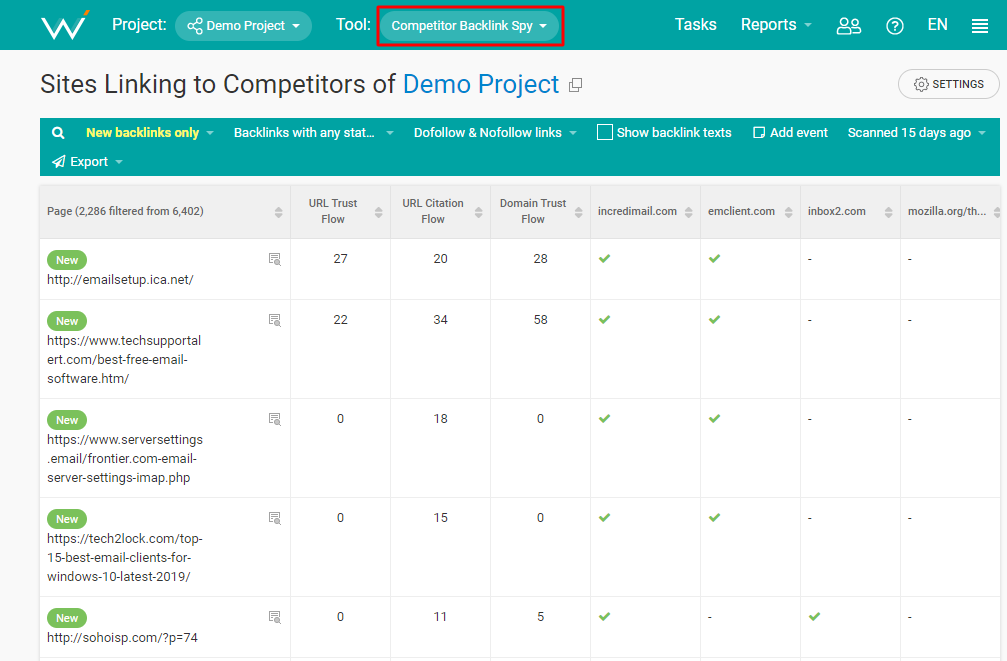Open the Demo Project dropdown
The width and height of the screenshot is (1007, 661).
[243, 26]
